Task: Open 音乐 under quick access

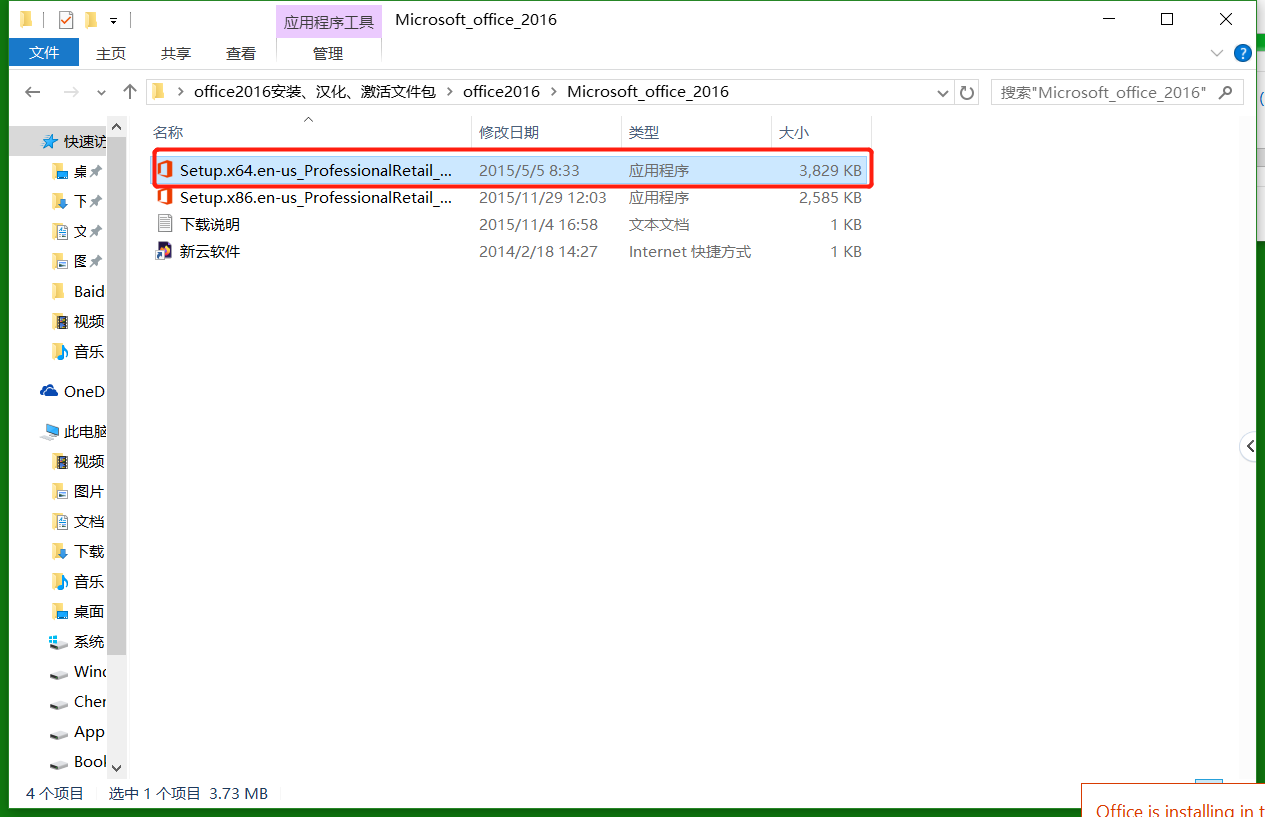Action: tap(78, 351)
